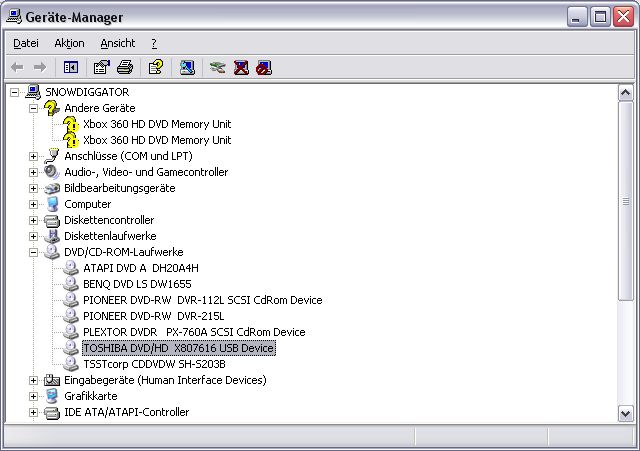Click the vertical scrollbar down arrow
The width and height of the screenshot is (640, 451).
coord(626,413)
